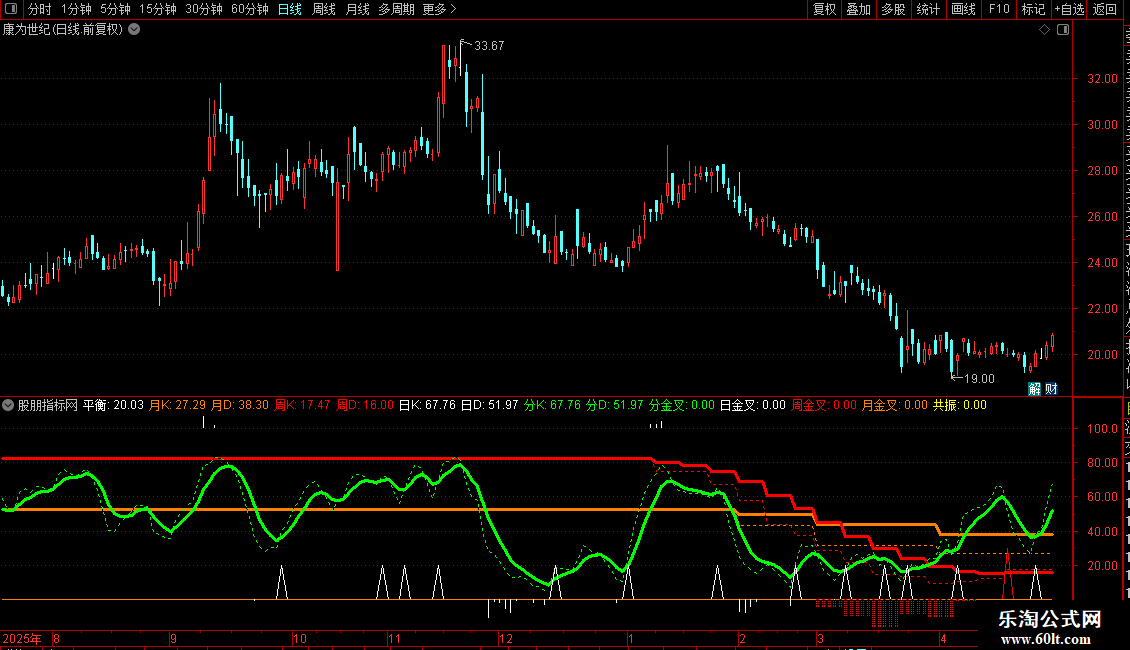Image resolution: width=1130 pixels, height=650 pixels.
Task: Switch to 分时 intraday view
Action: 40,9
